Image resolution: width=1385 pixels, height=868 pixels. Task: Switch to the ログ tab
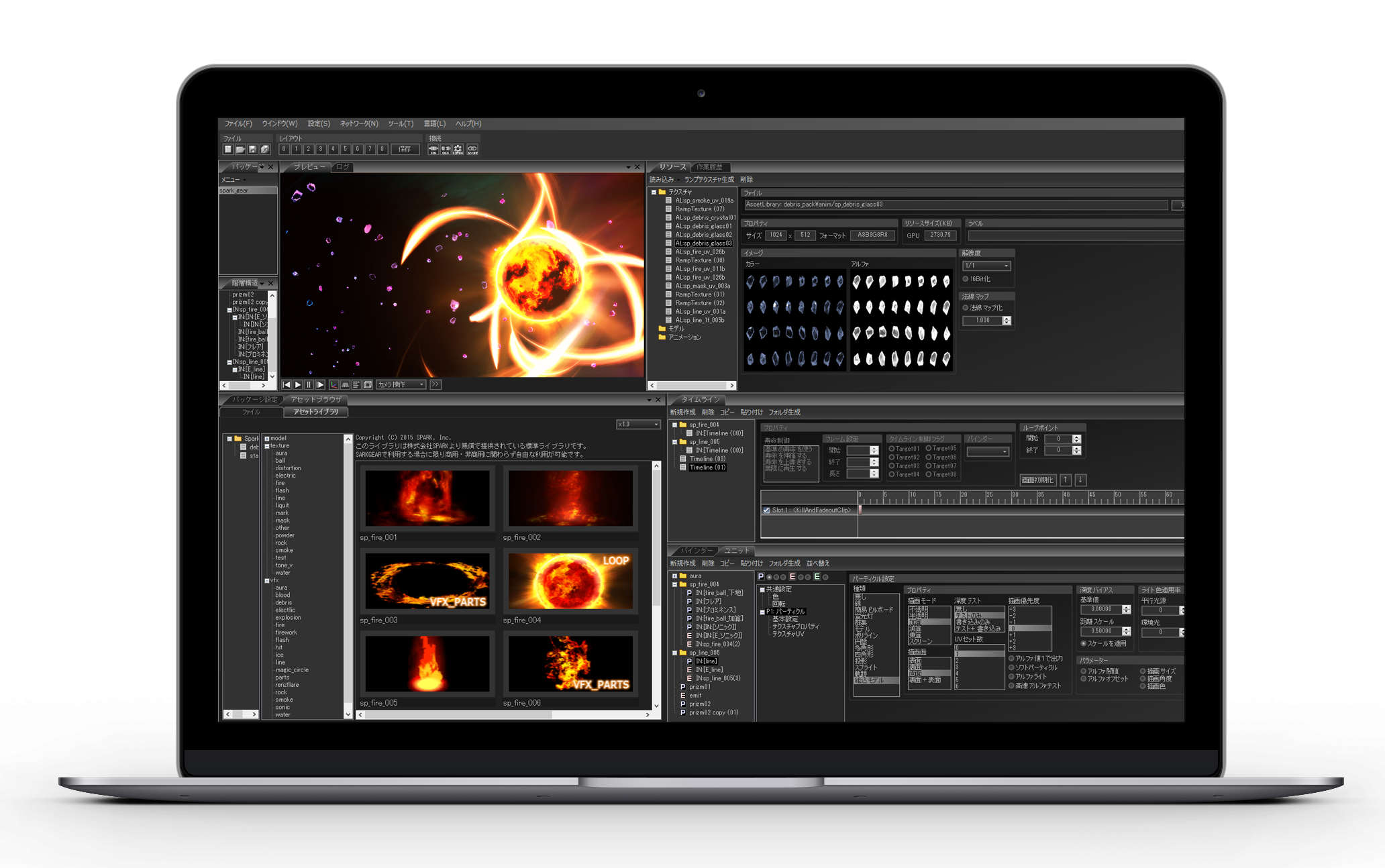(343, 167)
